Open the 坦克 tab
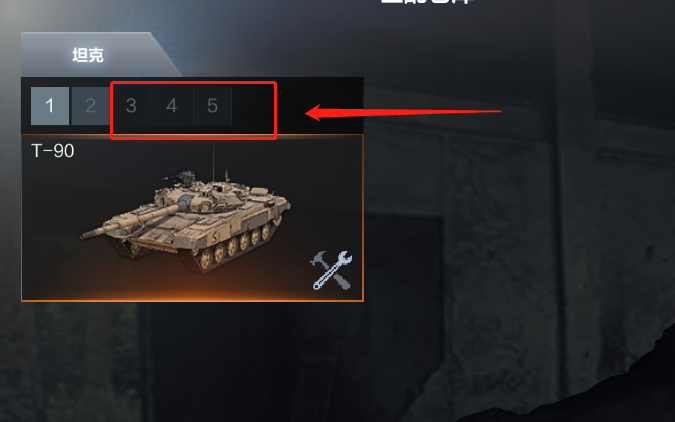Image resolution: width=675 pixels, height=422 pixels. [x=88, y=55]
